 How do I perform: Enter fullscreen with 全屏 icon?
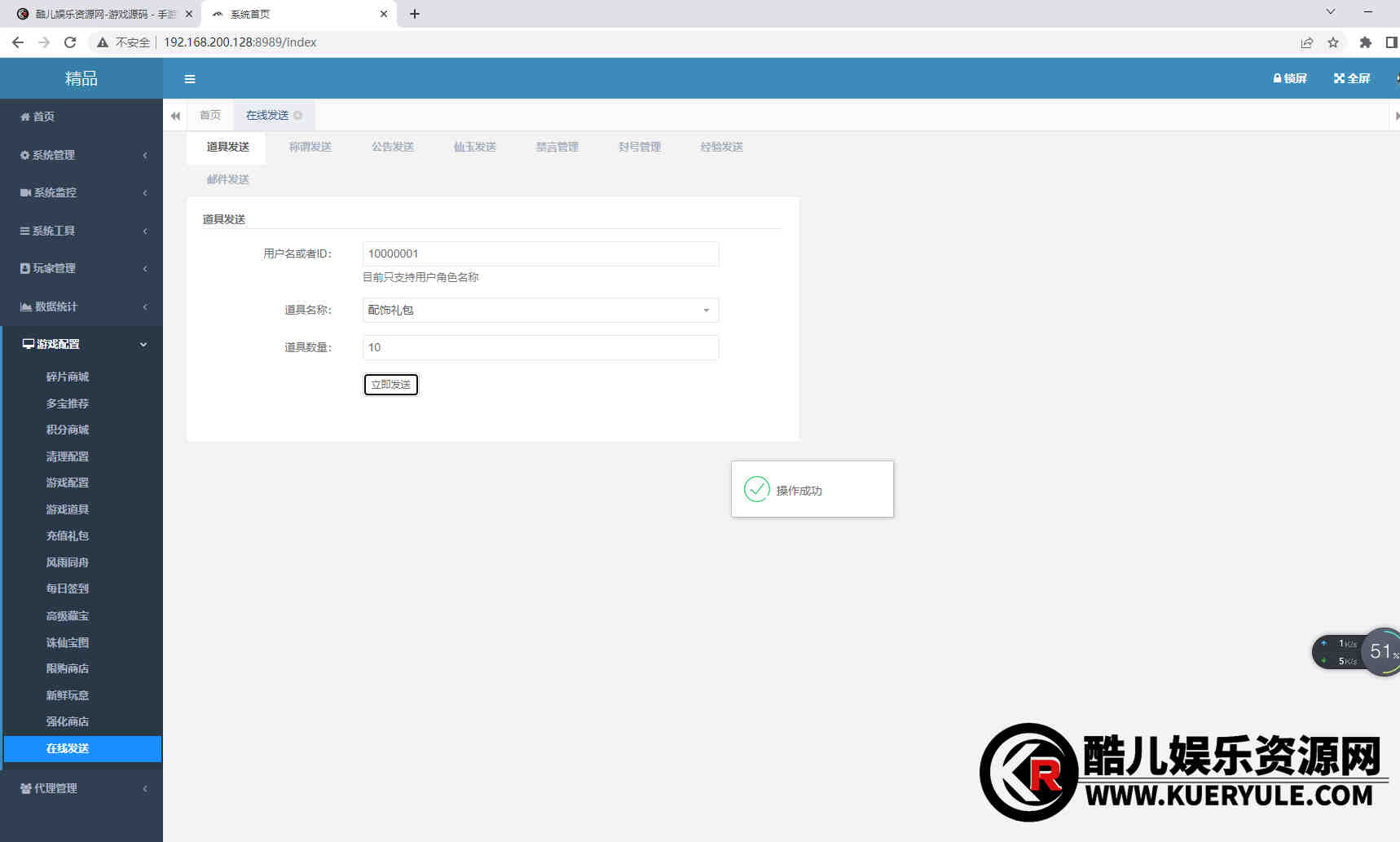click(1351, 78)
